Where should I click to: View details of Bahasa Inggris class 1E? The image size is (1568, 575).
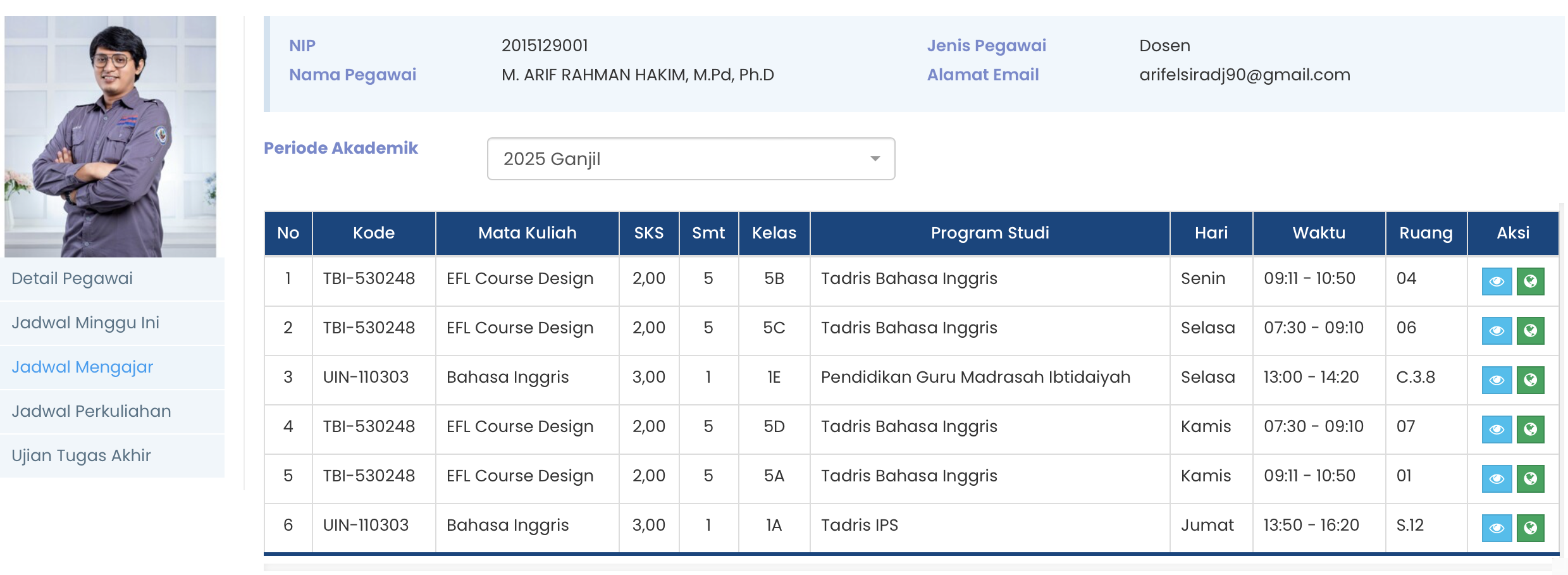[1496, 380]
